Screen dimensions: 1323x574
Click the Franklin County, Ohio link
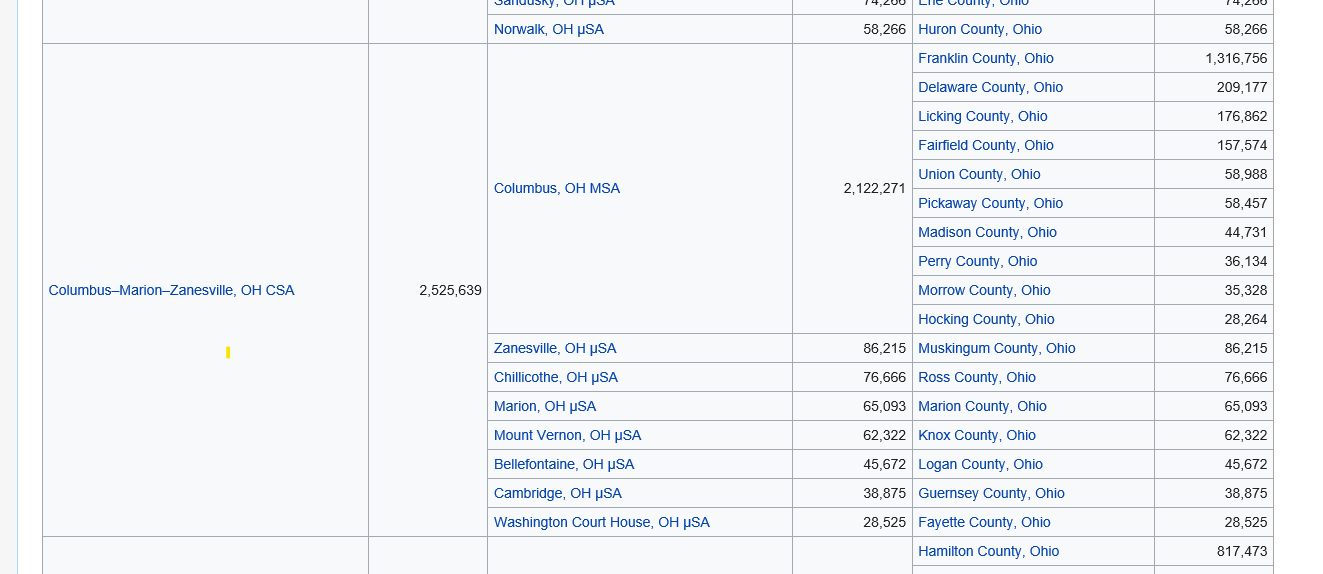pyautogui.click(x=986, y=58)
